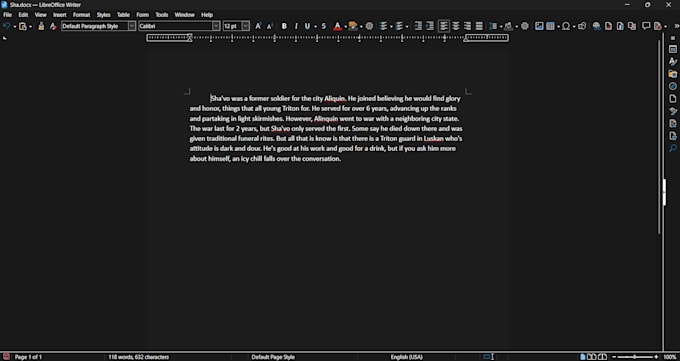
Task: Toggle Bold formatting
Action: (284, 26)
